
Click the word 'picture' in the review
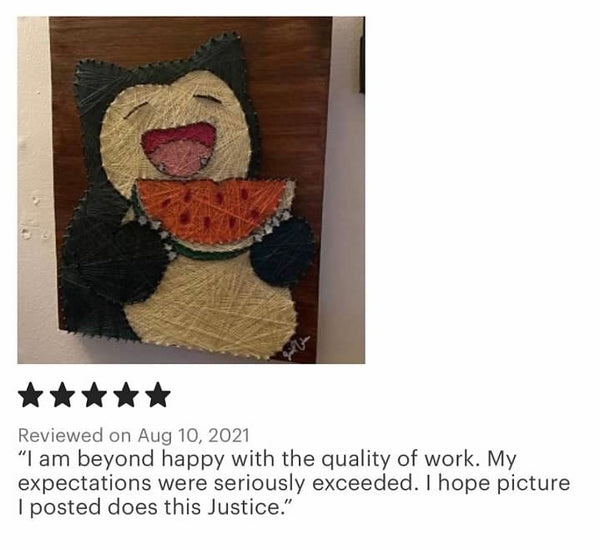tap(533, 483)
